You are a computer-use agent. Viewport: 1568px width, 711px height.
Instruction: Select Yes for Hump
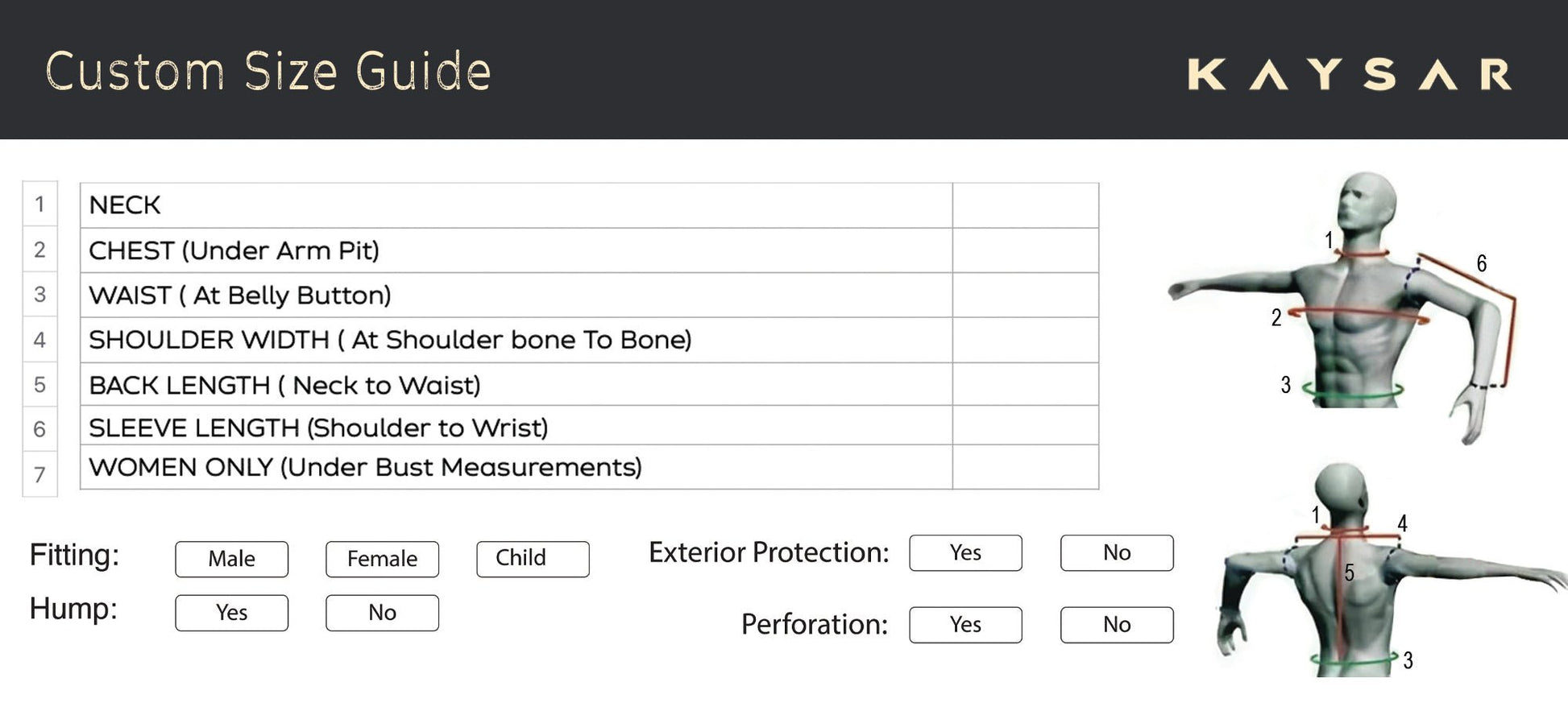(231, 613)
